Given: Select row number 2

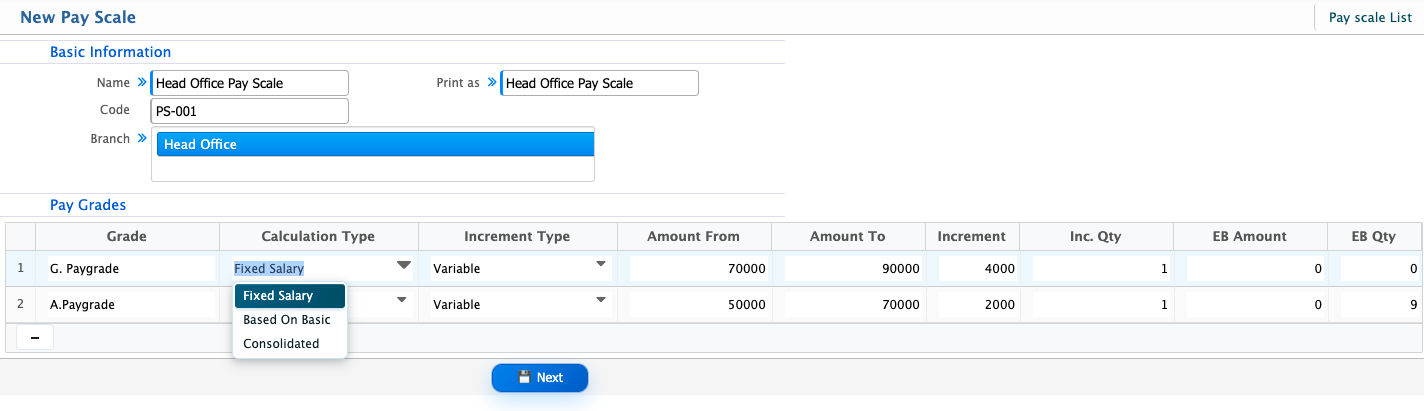Looking at the screenshot, I should pyautogui.click(x=21, y=304).
